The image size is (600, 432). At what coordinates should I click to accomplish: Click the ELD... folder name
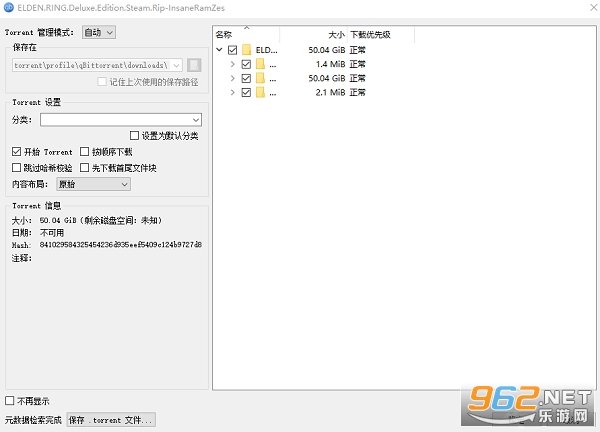coord(266,50)
